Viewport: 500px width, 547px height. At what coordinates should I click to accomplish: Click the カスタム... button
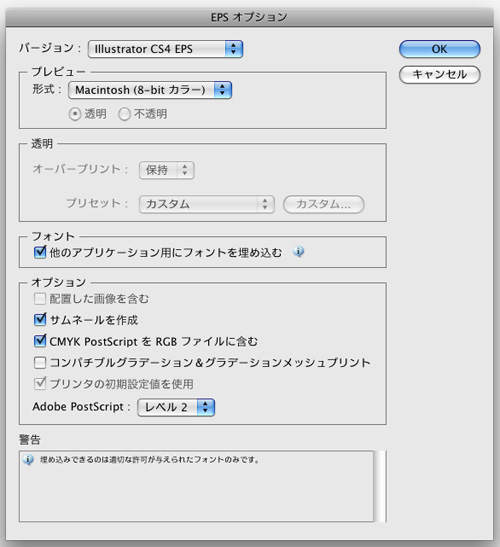pos(323,204)
